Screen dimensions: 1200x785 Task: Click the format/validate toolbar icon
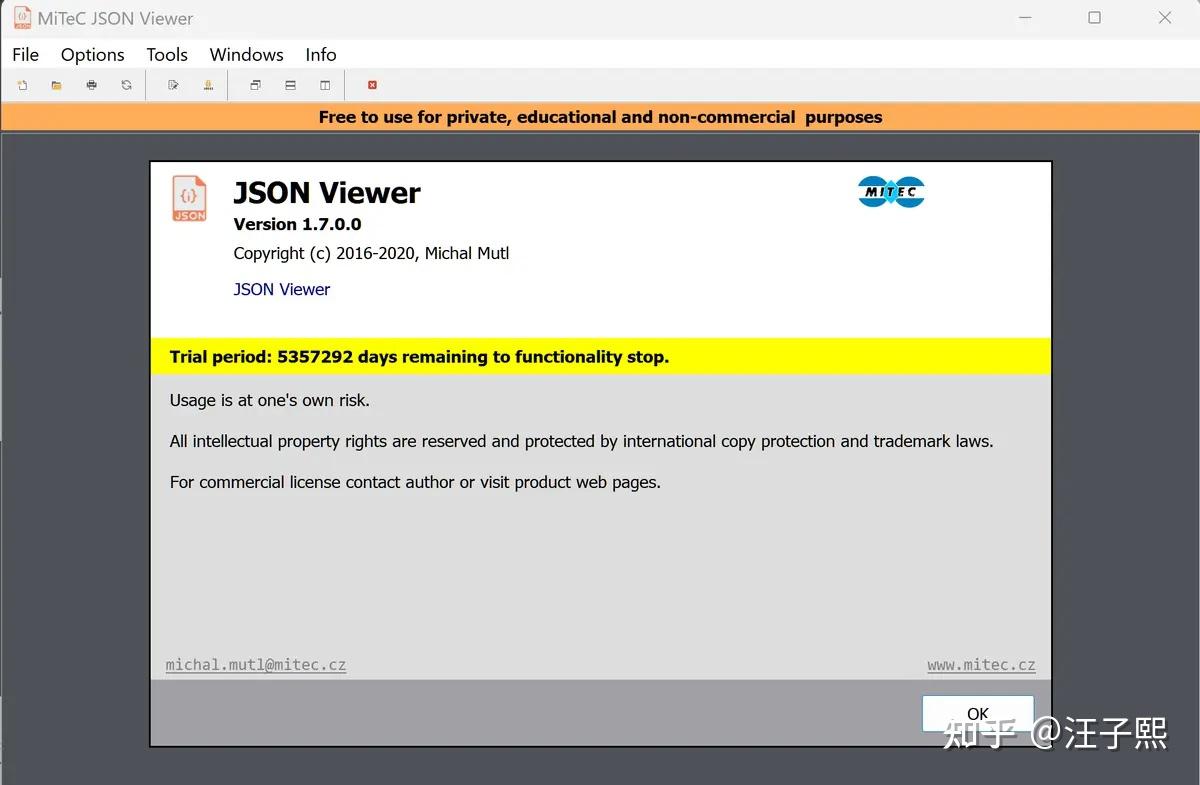[x=208, y=85]
